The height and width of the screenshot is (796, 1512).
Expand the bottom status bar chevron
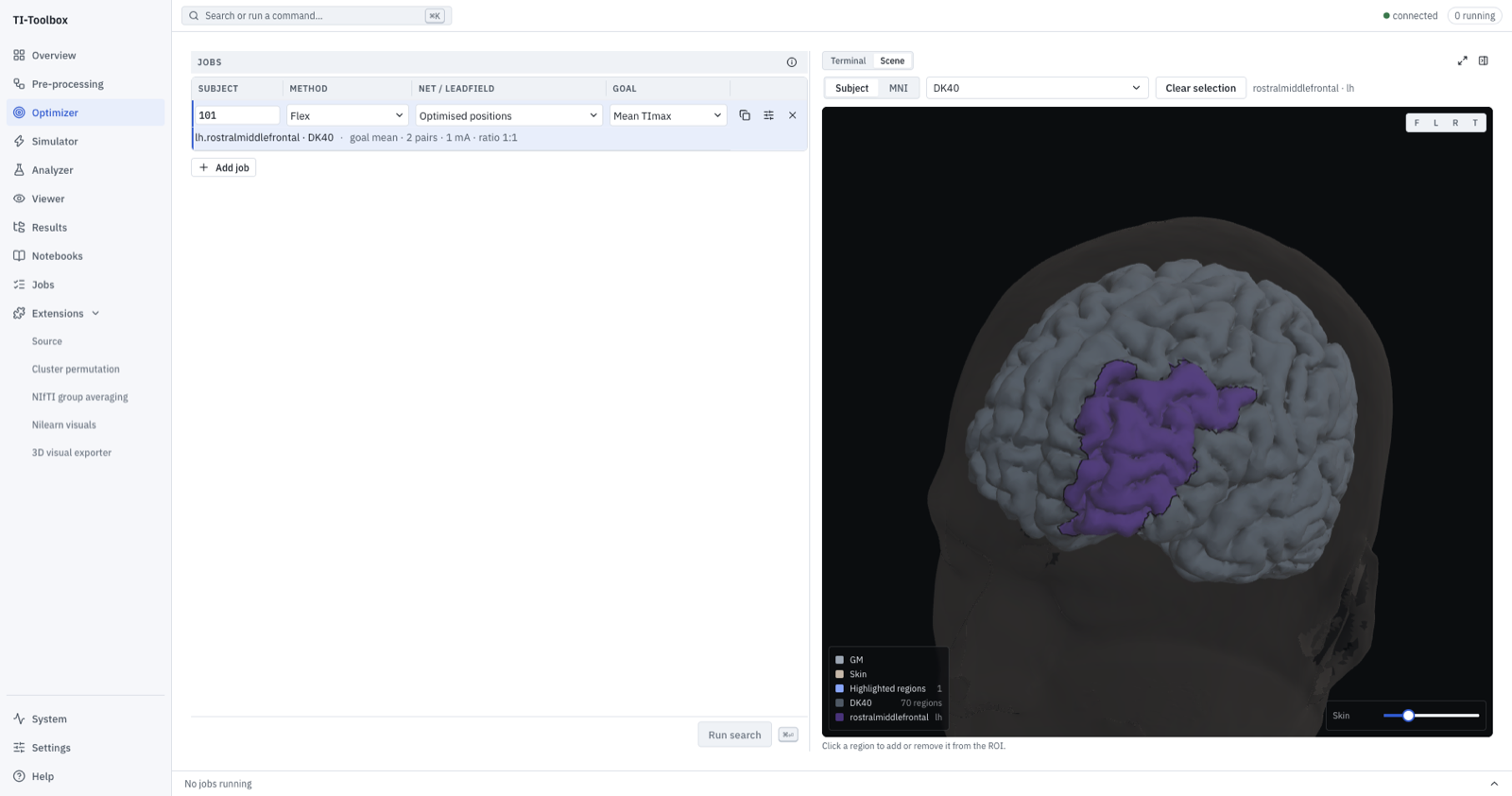(x=1494, y=784)
